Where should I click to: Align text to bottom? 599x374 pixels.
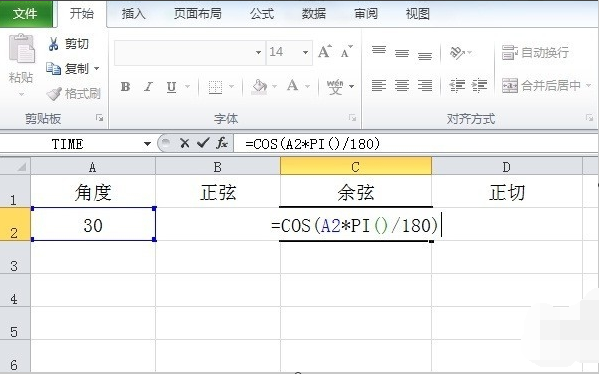pos(425,55)
